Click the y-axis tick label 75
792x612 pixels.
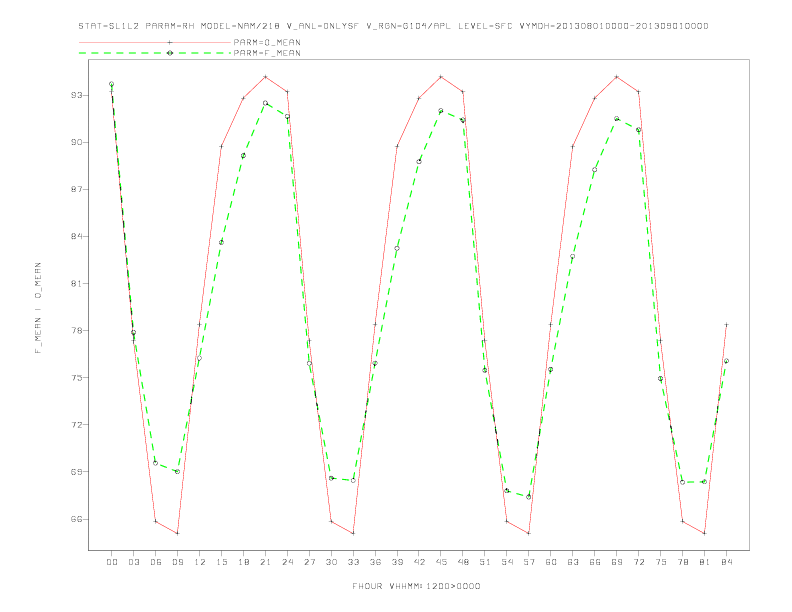76,378
